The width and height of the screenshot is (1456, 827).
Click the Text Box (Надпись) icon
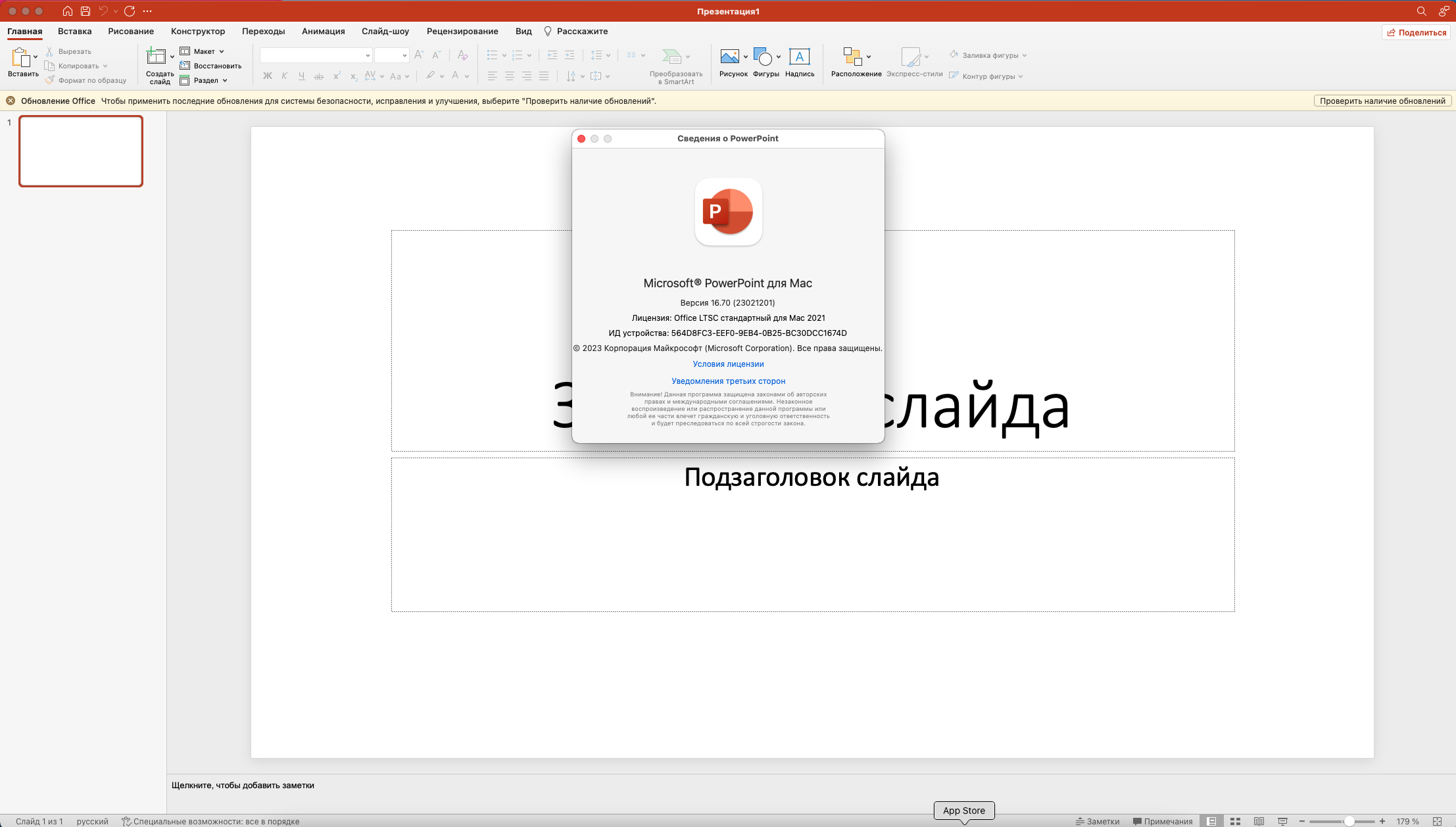click(799, 57)
